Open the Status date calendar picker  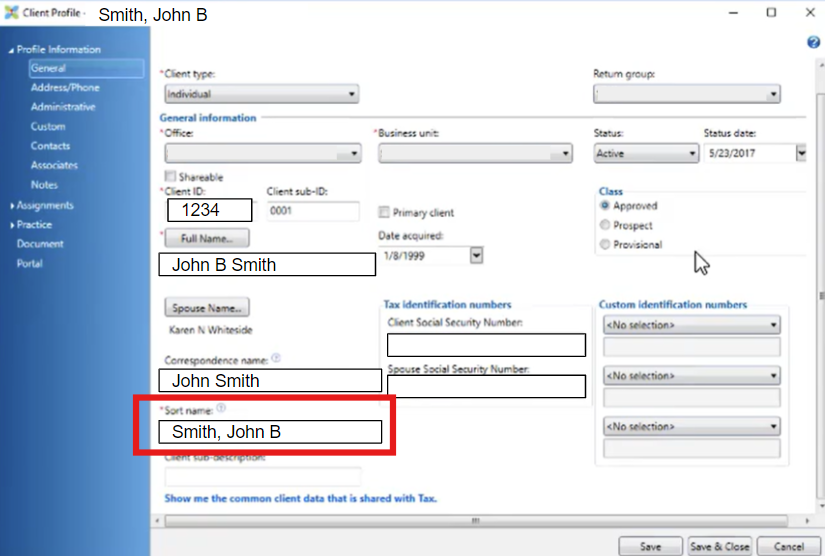click(x=801, y=154)
